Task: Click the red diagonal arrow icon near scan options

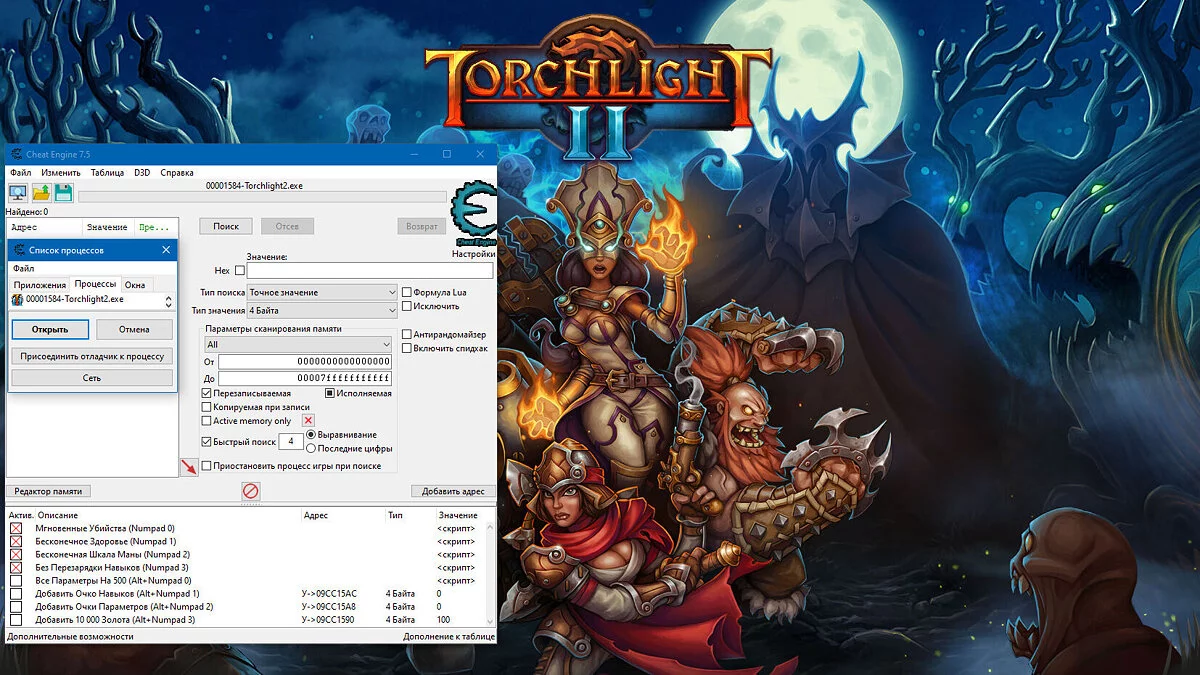Action: [x=189, y=466]
